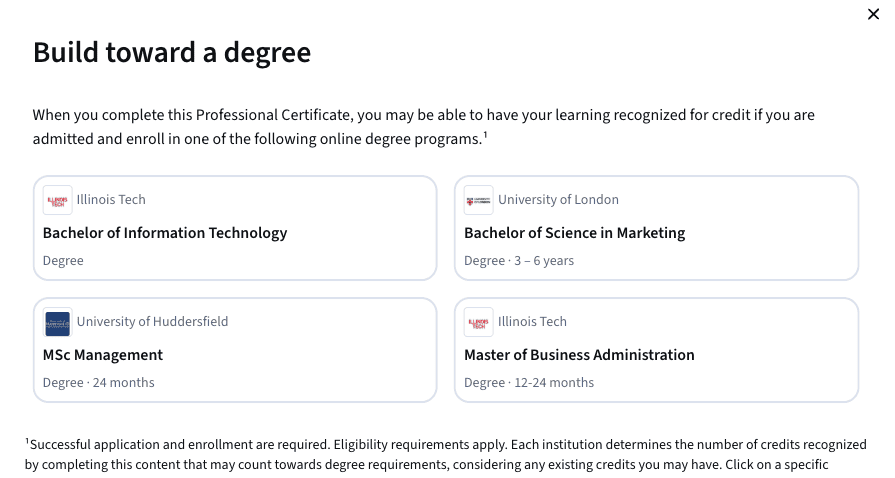Click Illinois Tech name above Bachelor of Information Technology
Screen dimensions: 895x478
(111, 200)
